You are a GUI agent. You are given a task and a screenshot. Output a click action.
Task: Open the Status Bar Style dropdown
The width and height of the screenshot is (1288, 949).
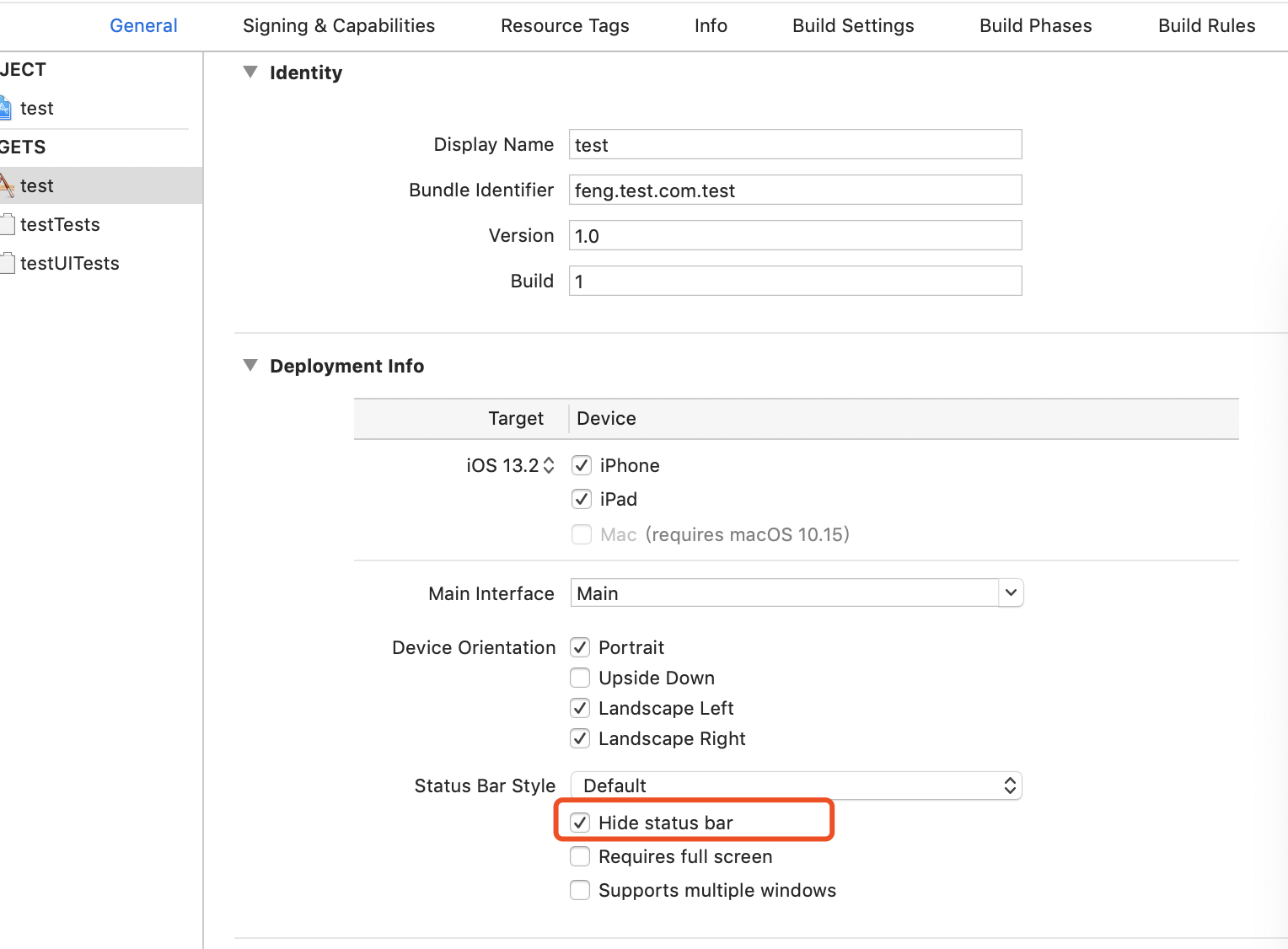[x=797, y=785]
